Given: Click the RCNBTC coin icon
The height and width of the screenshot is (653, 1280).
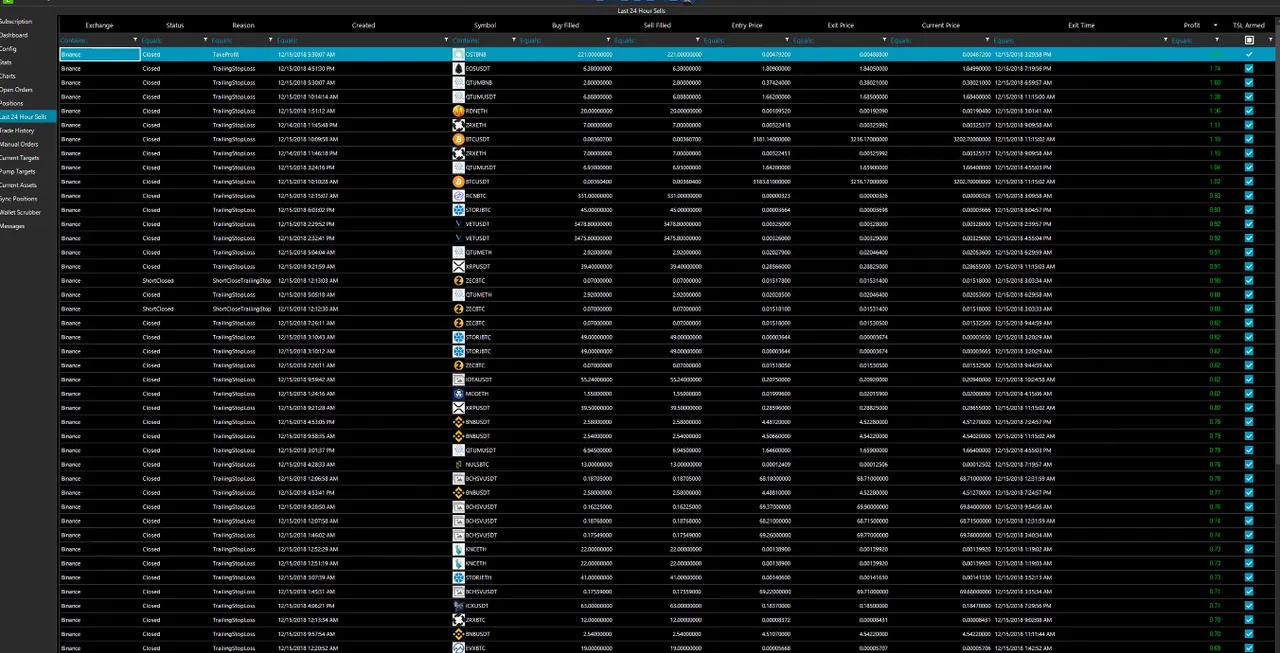Looking at the screenshot, I should (458, 195).
